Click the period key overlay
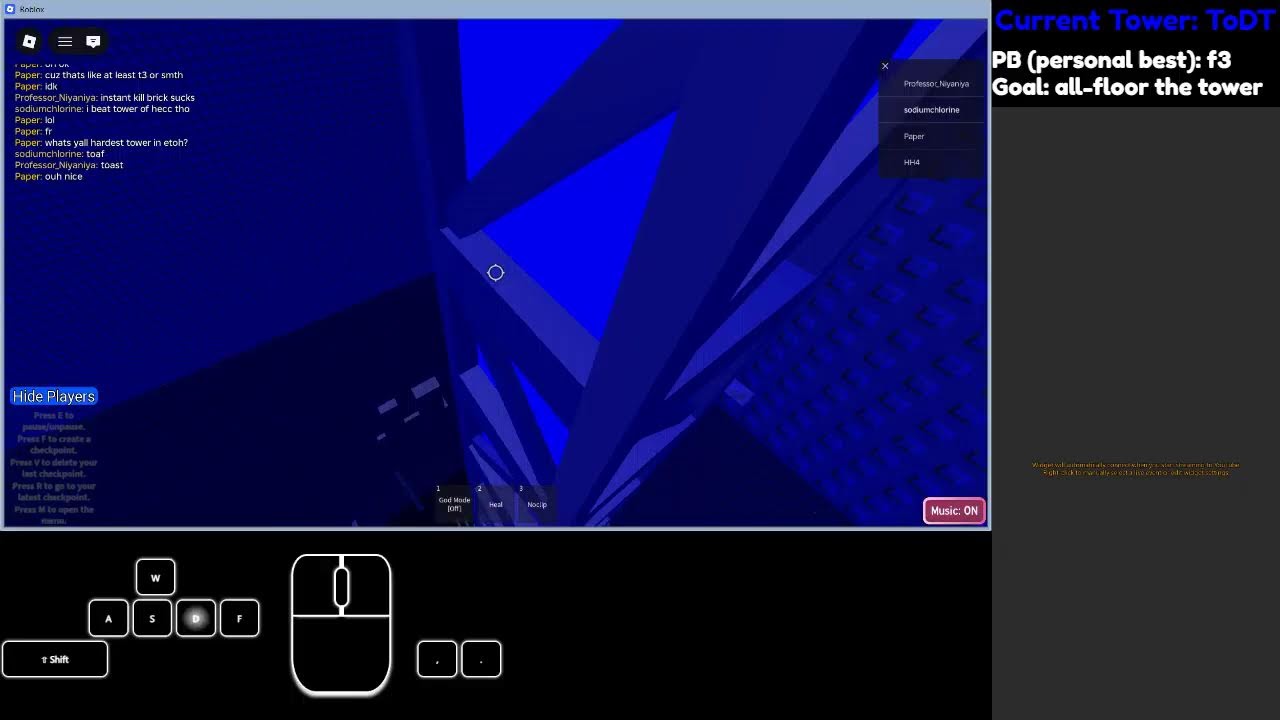The image size is (1280, 720). (481, 659)
